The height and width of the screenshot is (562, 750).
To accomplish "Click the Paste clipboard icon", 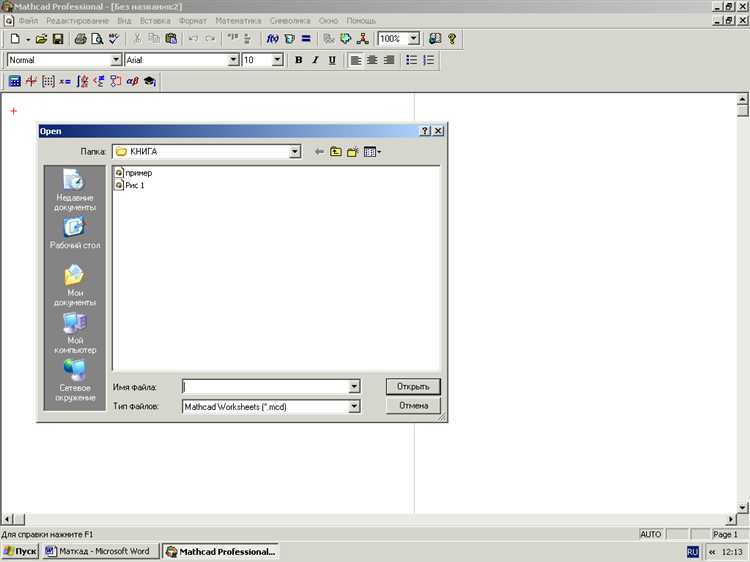I will point(171,39).
